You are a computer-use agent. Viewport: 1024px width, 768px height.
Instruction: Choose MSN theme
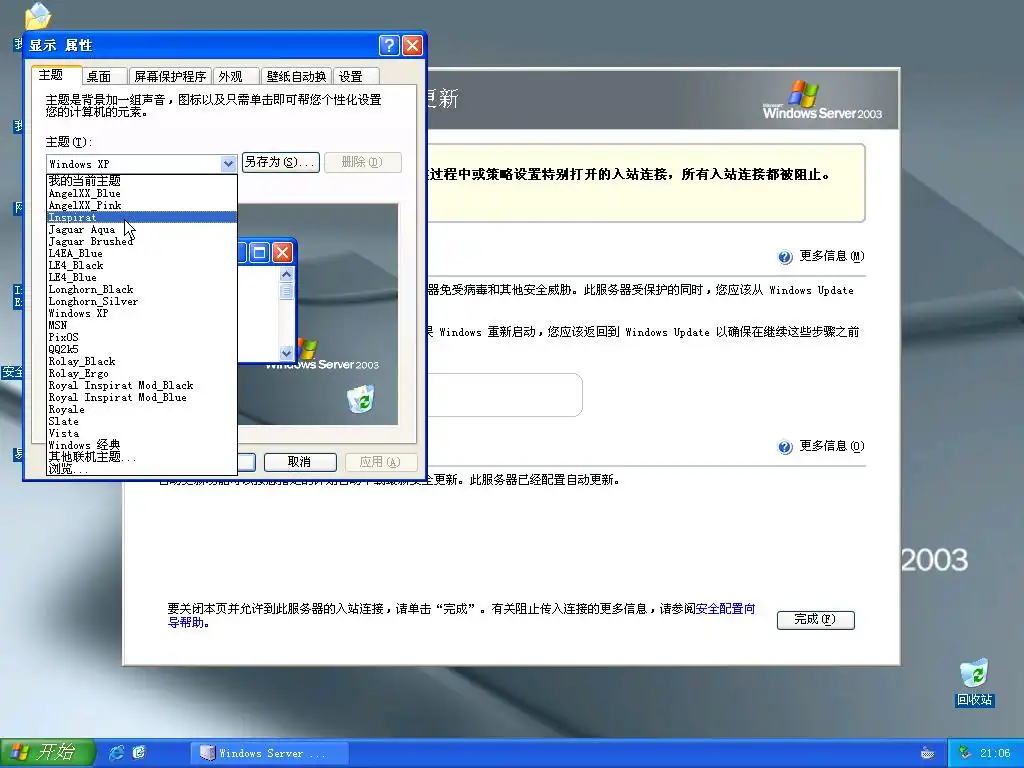click(142, 325)
